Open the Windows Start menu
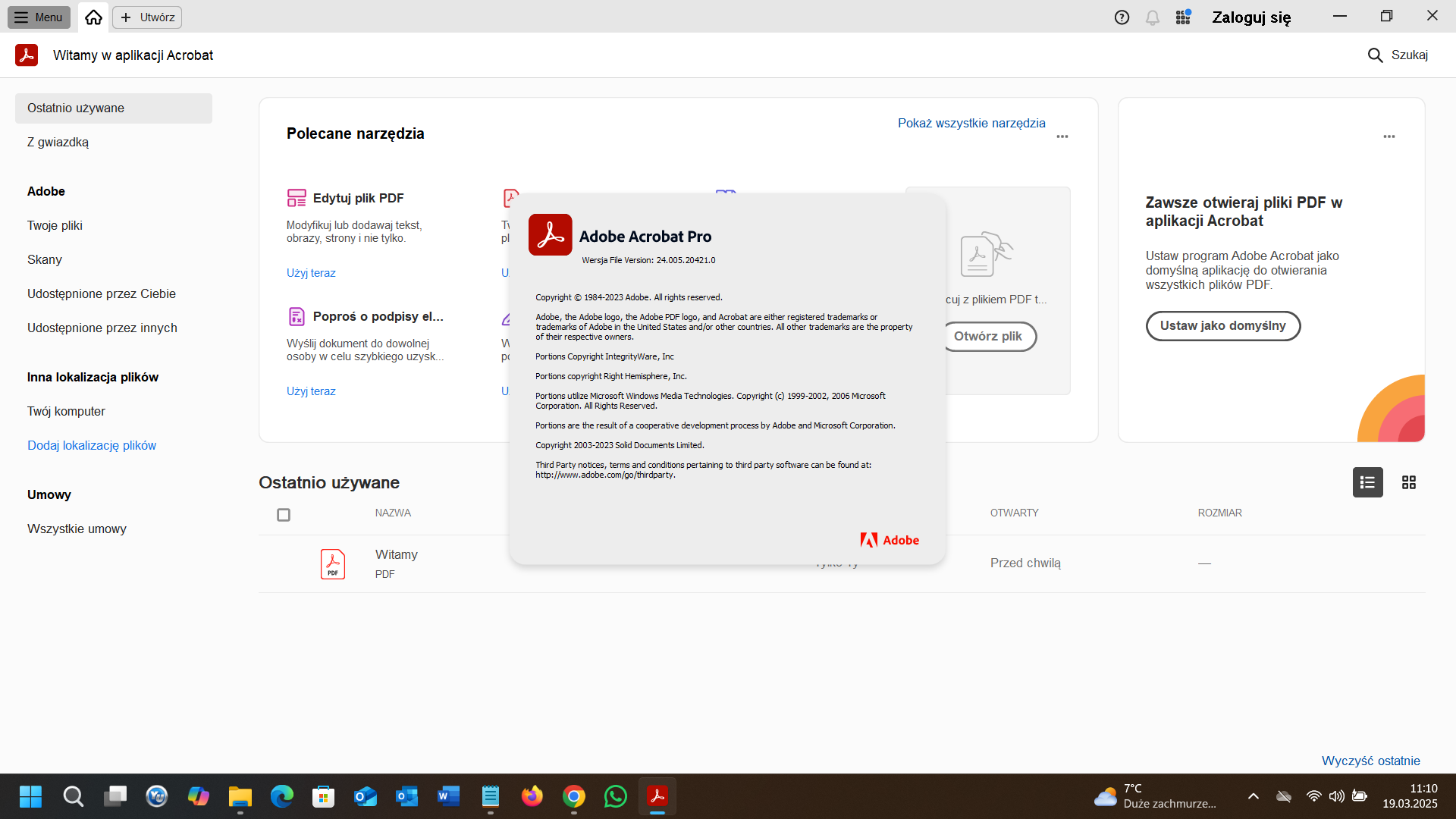This screenshot has height=819, width=1456. coord(31,796)
